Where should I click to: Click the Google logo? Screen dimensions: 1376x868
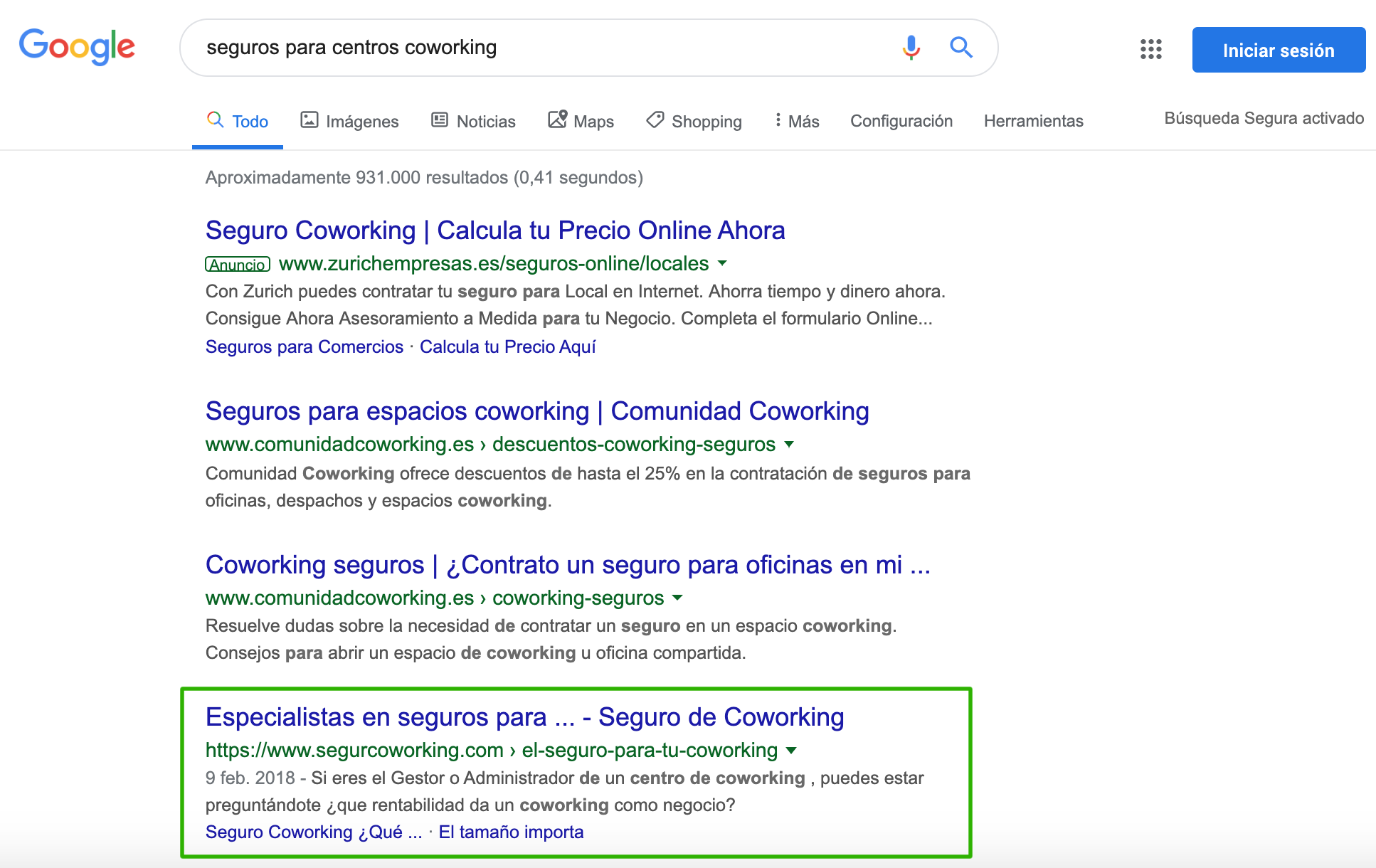coord(77,47)
